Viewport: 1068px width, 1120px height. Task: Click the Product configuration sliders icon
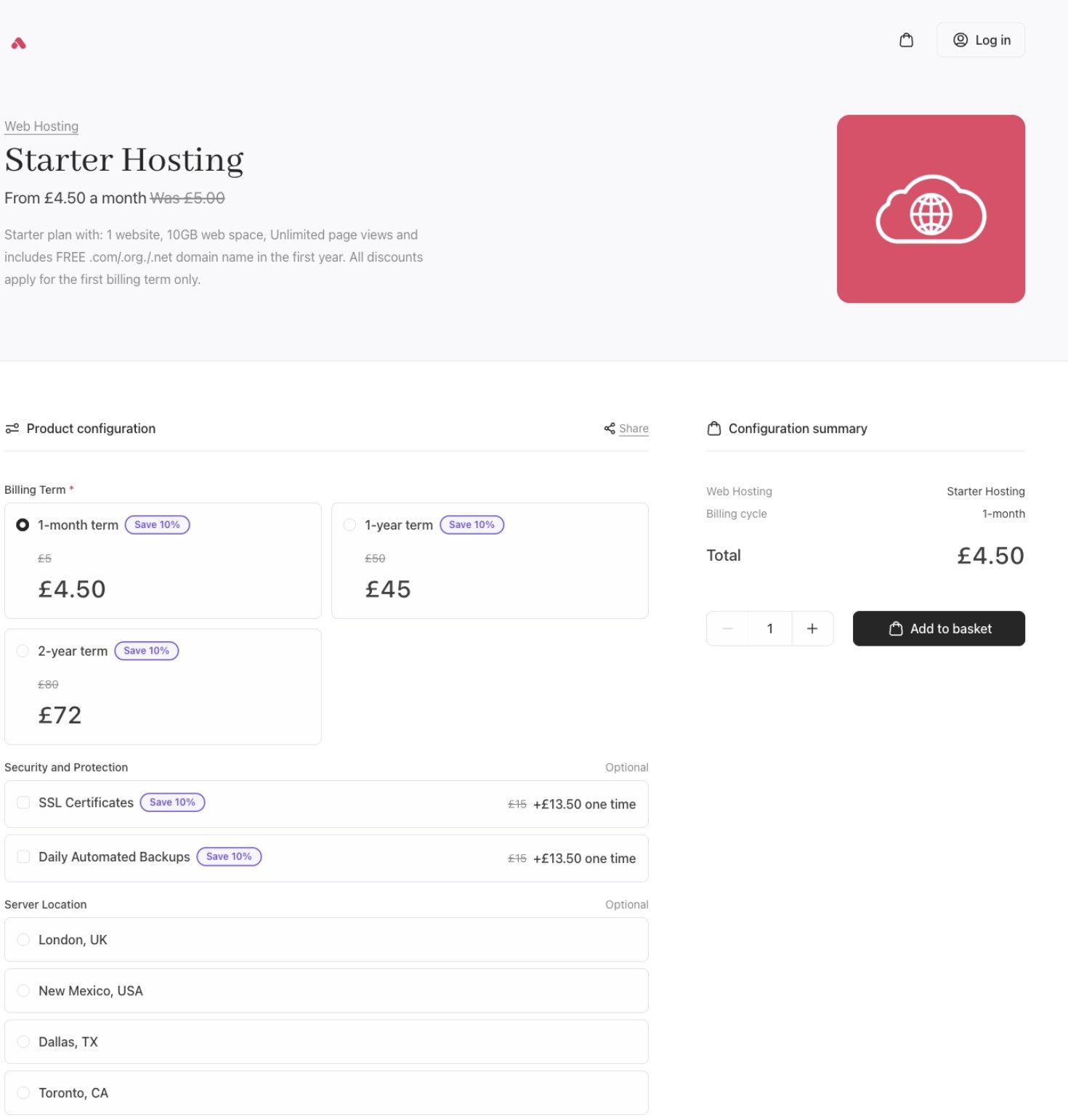pos(12,429)
